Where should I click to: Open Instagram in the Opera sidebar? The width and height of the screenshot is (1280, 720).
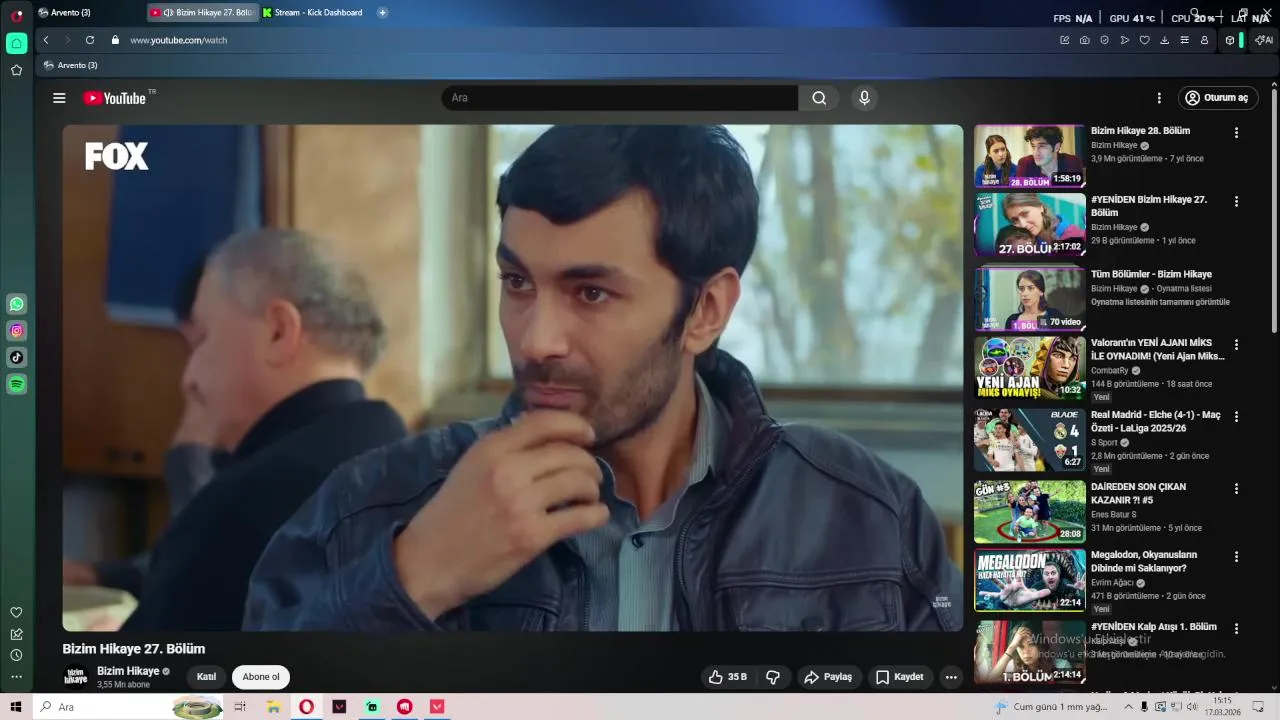(x=17, y=331)
